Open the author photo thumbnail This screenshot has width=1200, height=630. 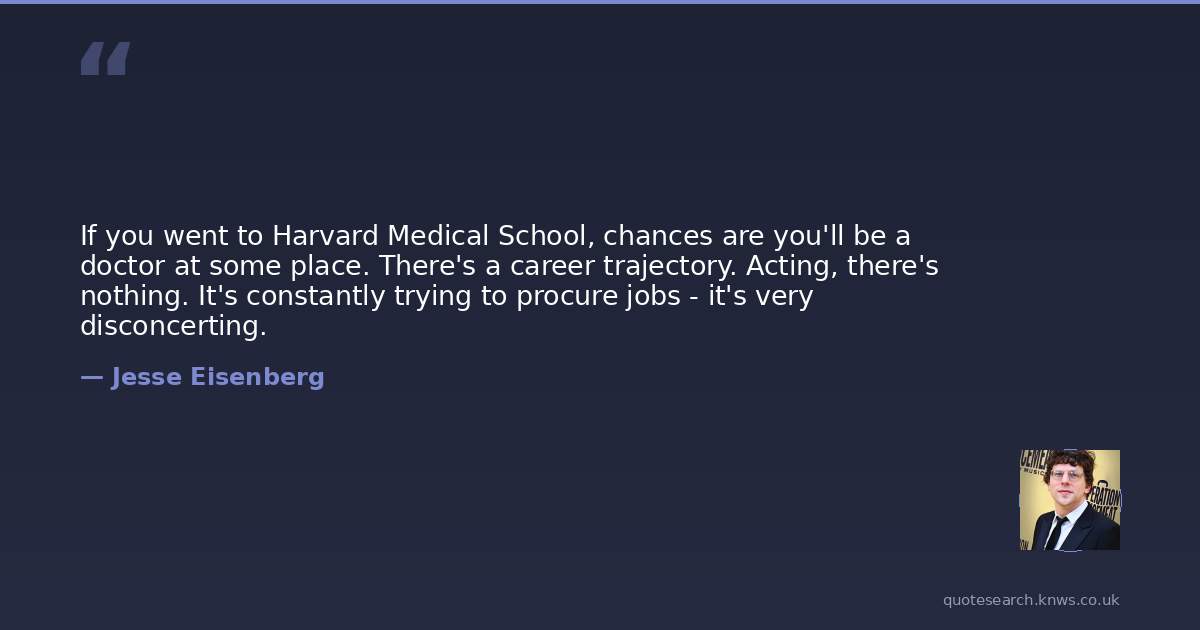coord(1069,500)
